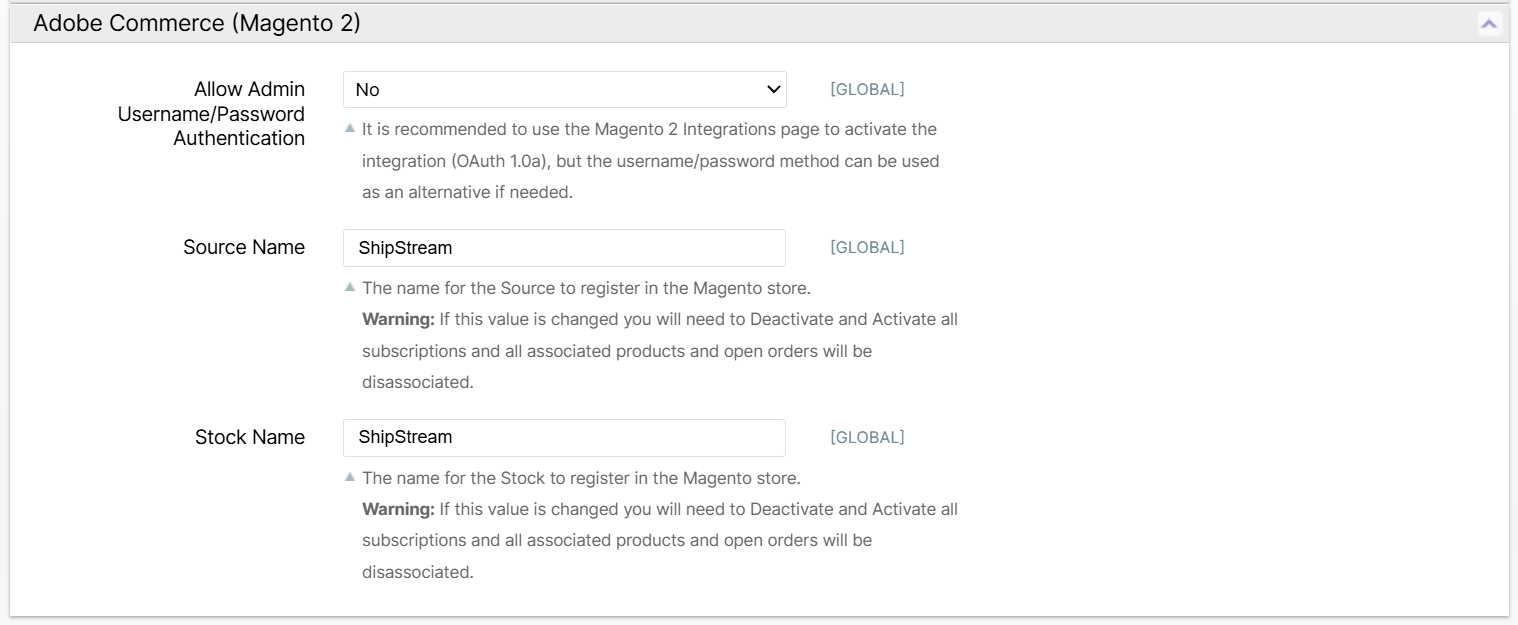Screen dimensions: 1518x625
Task: Click the [GLOBAL] scope label beside Stock Name
Action: pyautogui.click(x=867, y=438)
